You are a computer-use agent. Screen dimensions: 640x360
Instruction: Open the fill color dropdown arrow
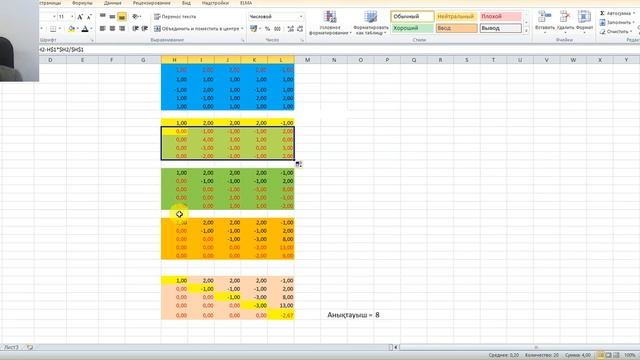pyautogui.click(x=77, y=29)
